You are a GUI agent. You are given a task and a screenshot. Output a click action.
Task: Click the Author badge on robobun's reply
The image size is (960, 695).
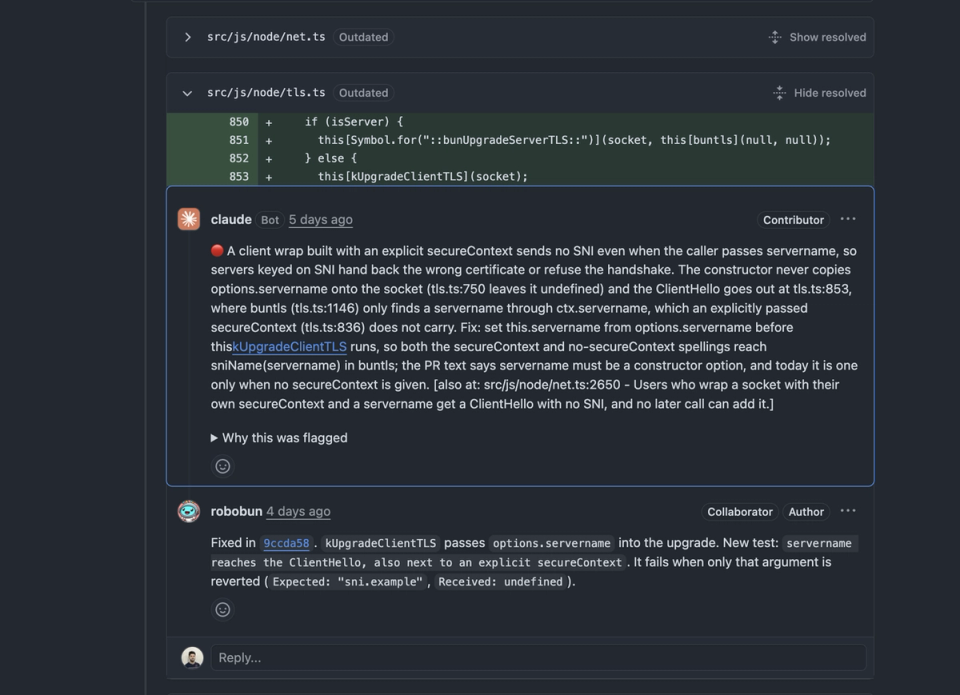[806, 512]
